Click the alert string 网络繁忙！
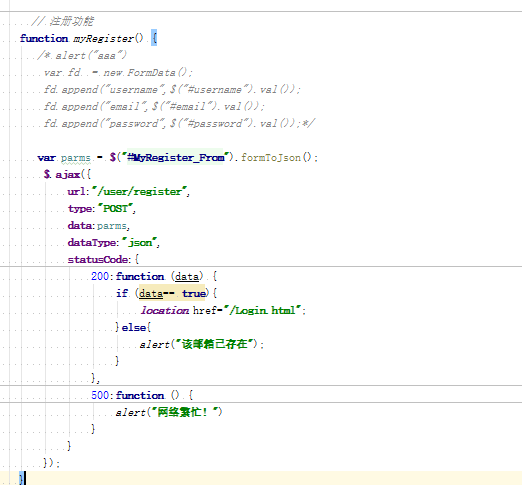 point(185,412)
